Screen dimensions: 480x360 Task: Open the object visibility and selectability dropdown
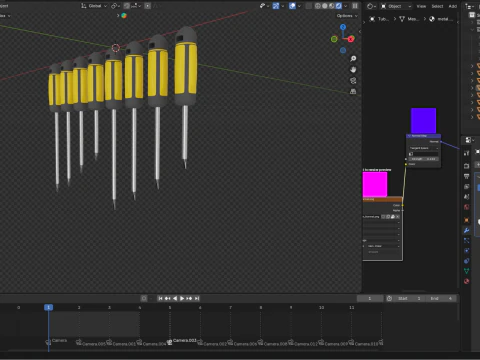264,6
